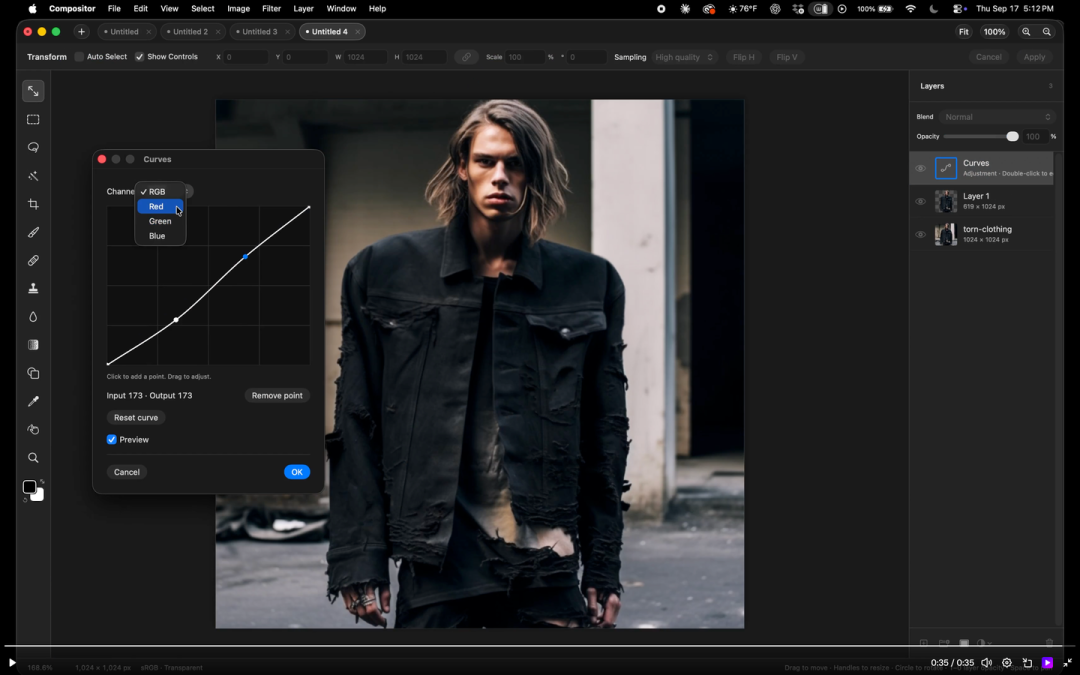The image size is (1080, 675).
Task: Select the Zoom magnifier tool
Action: [x=33, y=457]
